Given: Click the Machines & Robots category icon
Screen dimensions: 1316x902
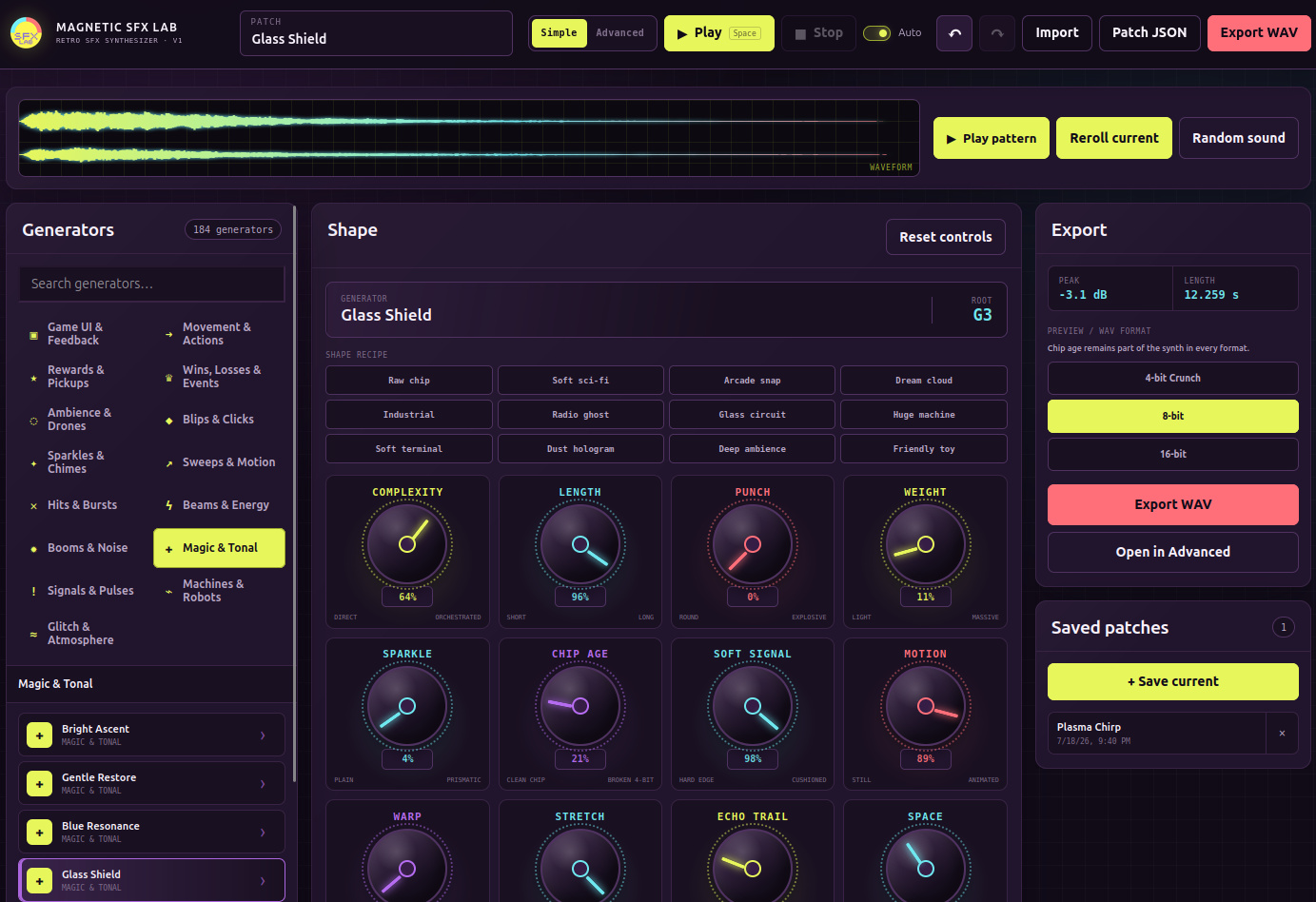Looking at the screenshot, I should click(x=168, y=592).
